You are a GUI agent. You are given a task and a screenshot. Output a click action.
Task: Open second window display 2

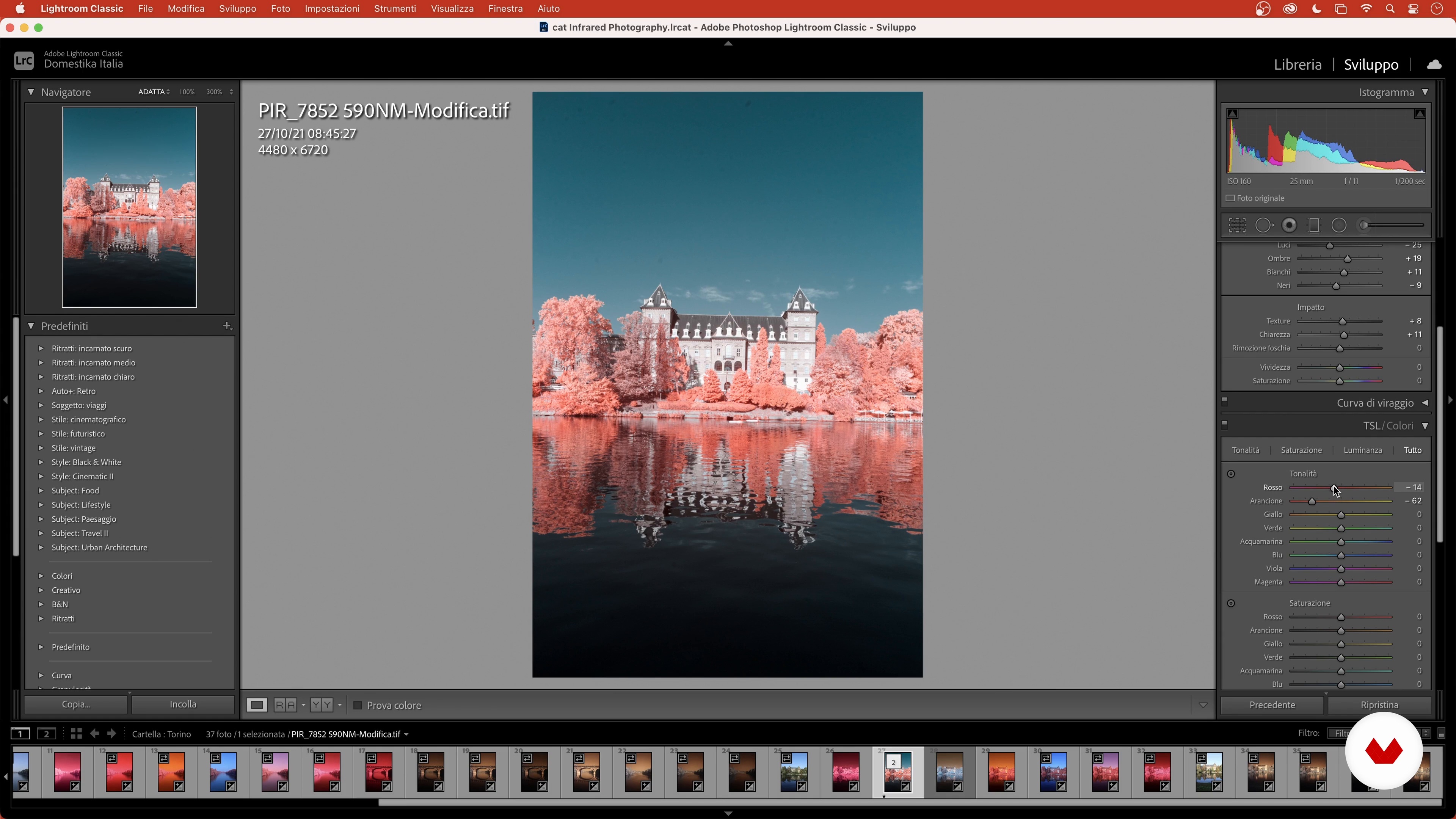[46, 734]
